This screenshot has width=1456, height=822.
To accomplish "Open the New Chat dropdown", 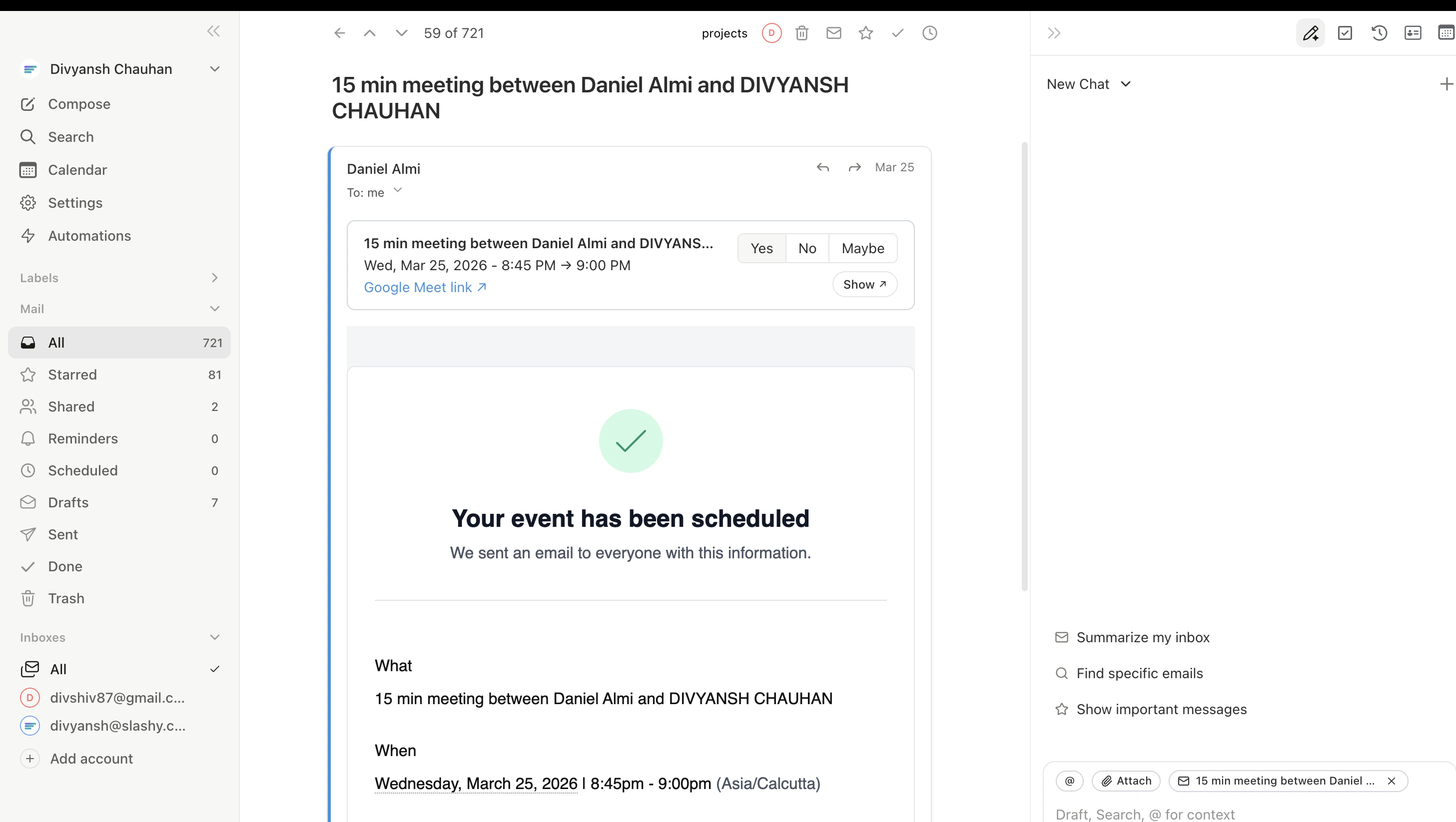I will (x=1088, y=83).
